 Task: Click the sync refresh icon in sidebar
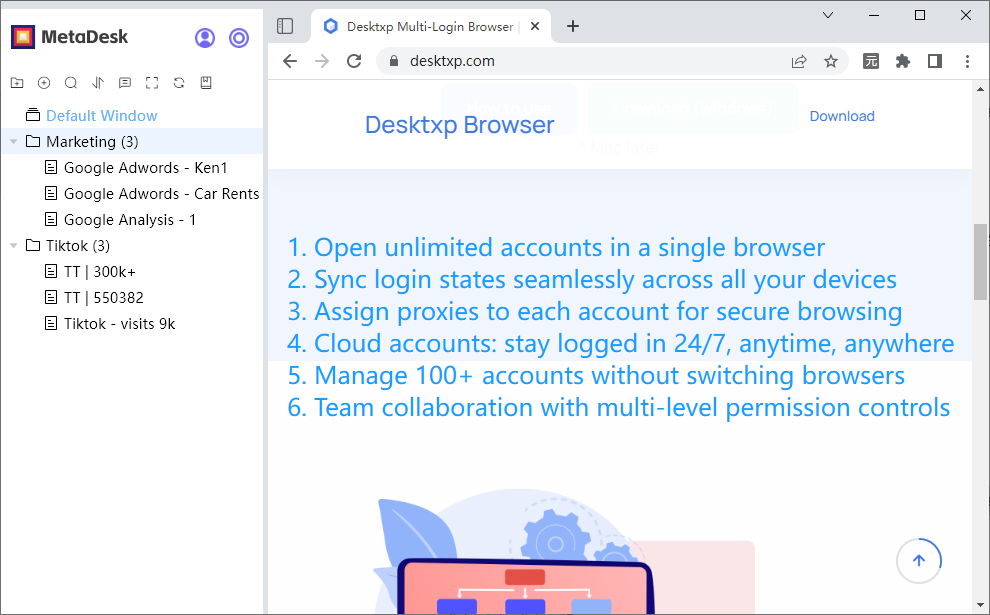pyautogui.click(x=179, y=83)
